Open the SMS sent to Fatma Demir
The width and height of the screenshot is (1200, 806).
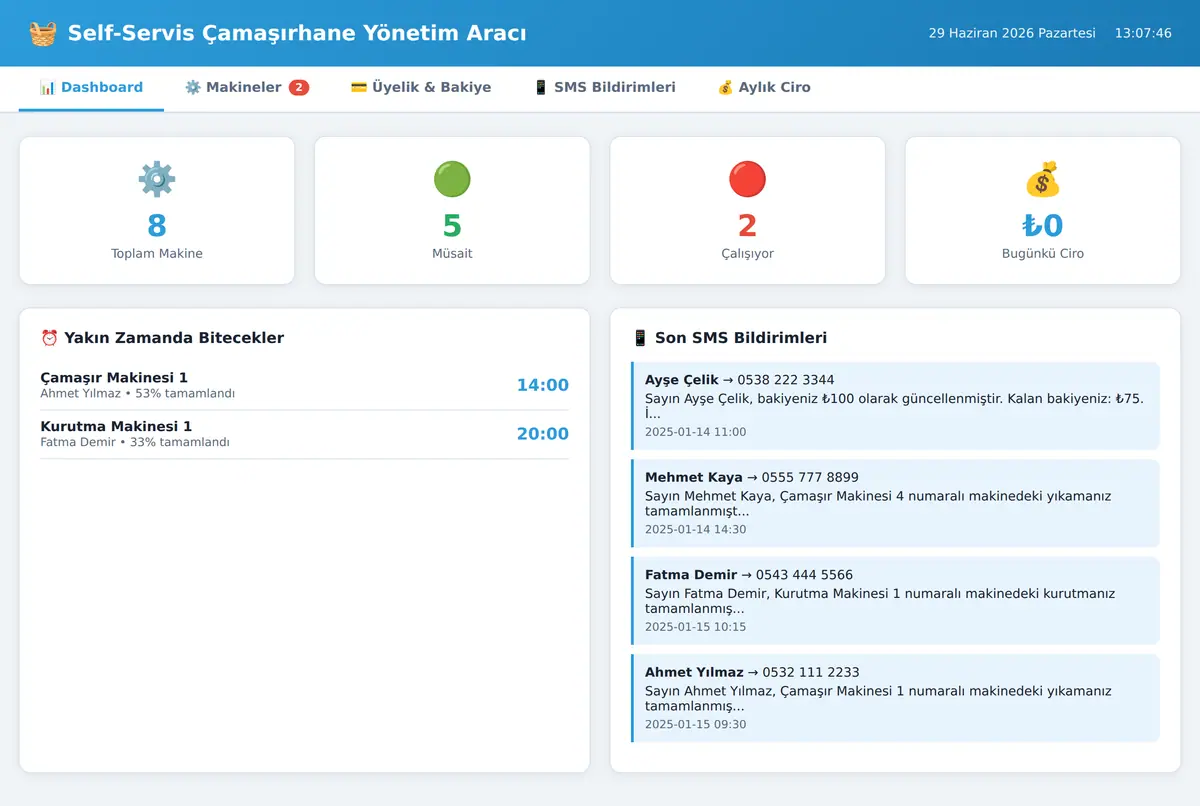896,601
